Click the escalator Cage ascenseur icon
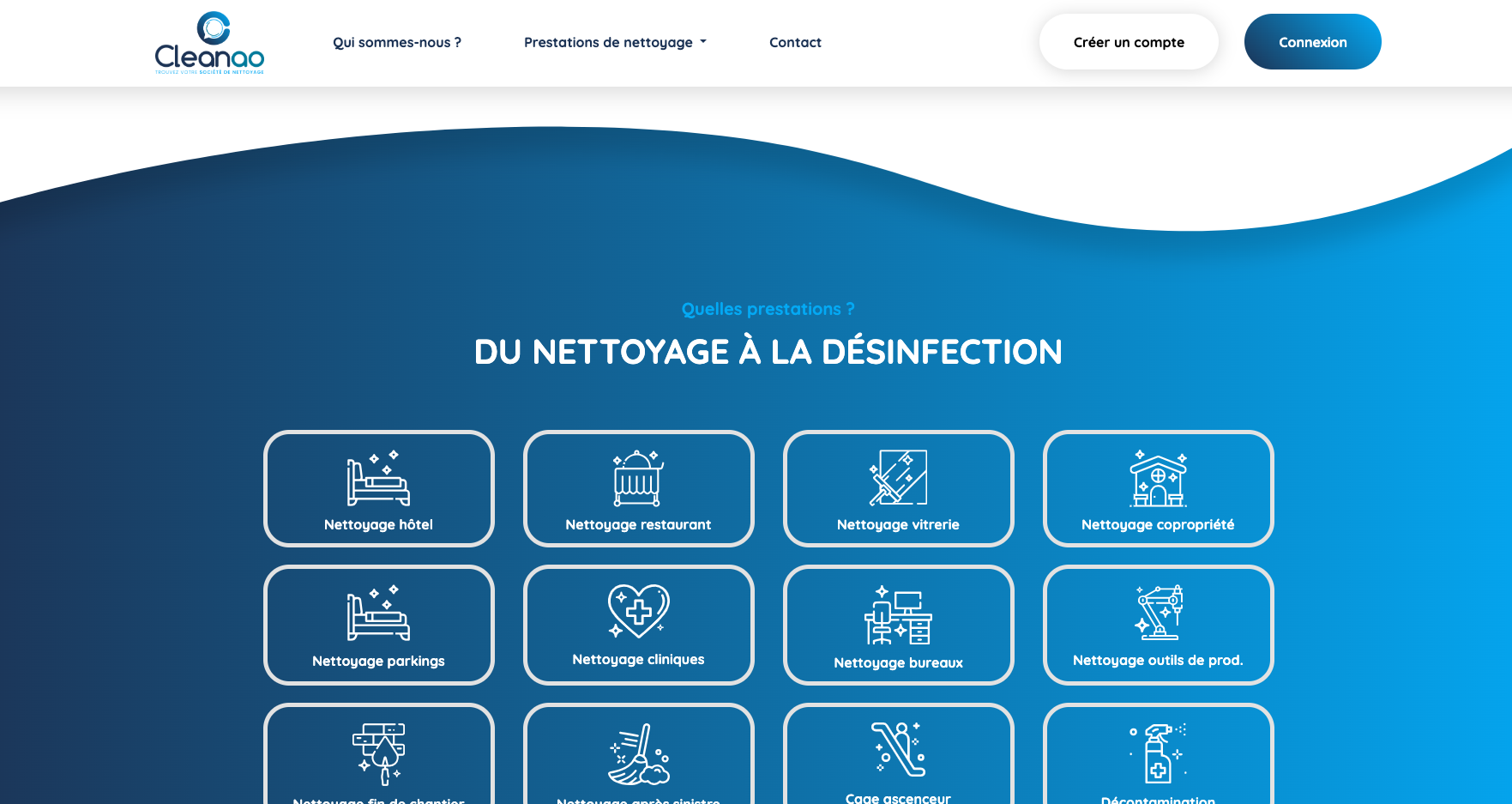1512x804 pixels. coord(898,749)
